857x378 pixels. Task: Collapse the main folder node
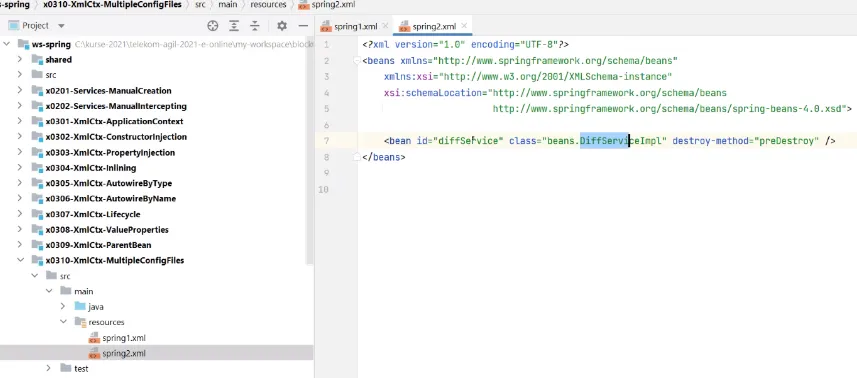point(48,291)
